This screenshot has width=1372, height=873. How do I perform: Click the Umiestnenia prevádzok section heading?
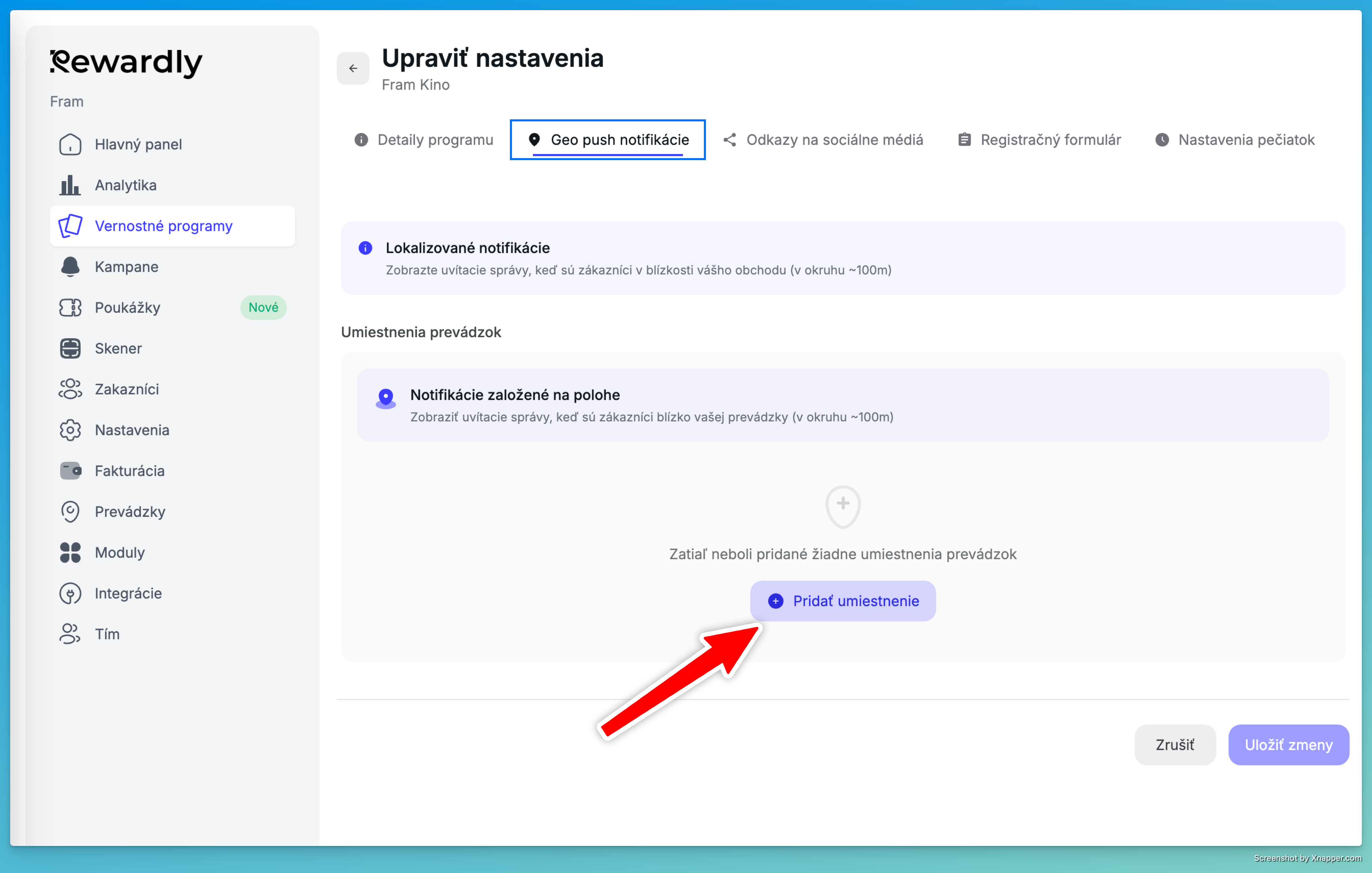[421, 332]
